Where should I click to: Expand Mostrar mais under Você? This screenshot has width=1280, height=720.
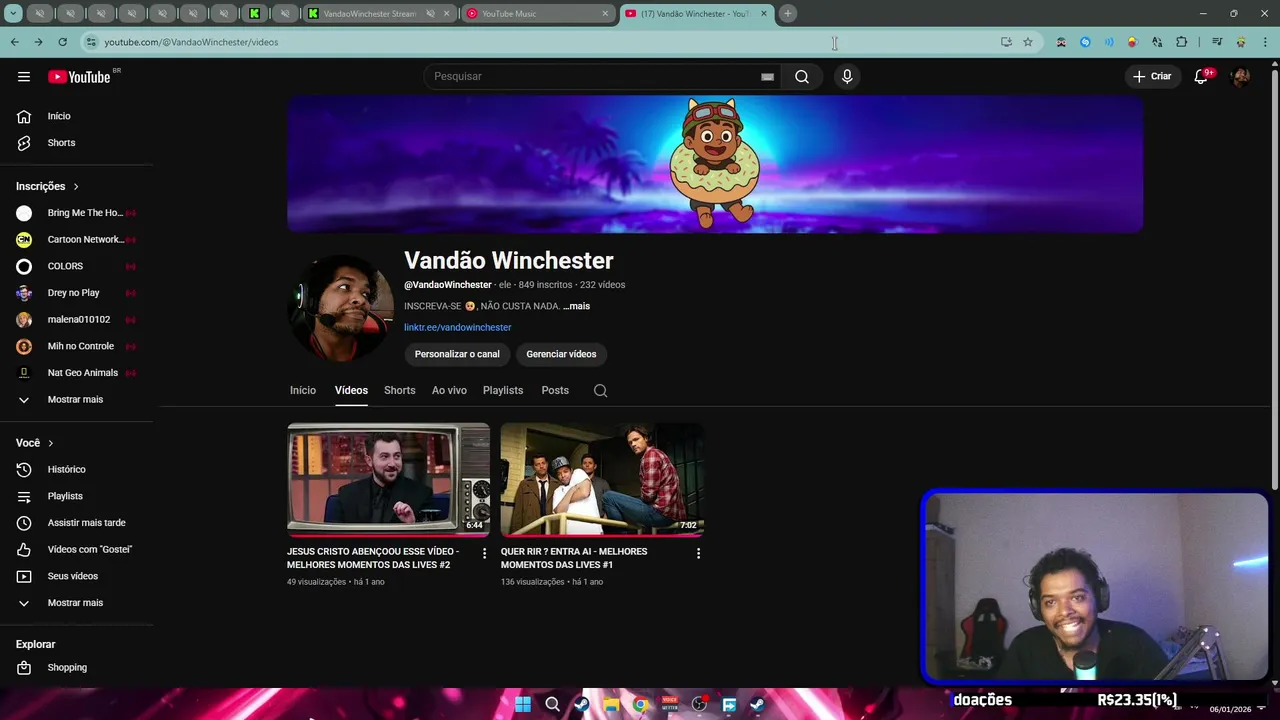(x=77, y=603)
